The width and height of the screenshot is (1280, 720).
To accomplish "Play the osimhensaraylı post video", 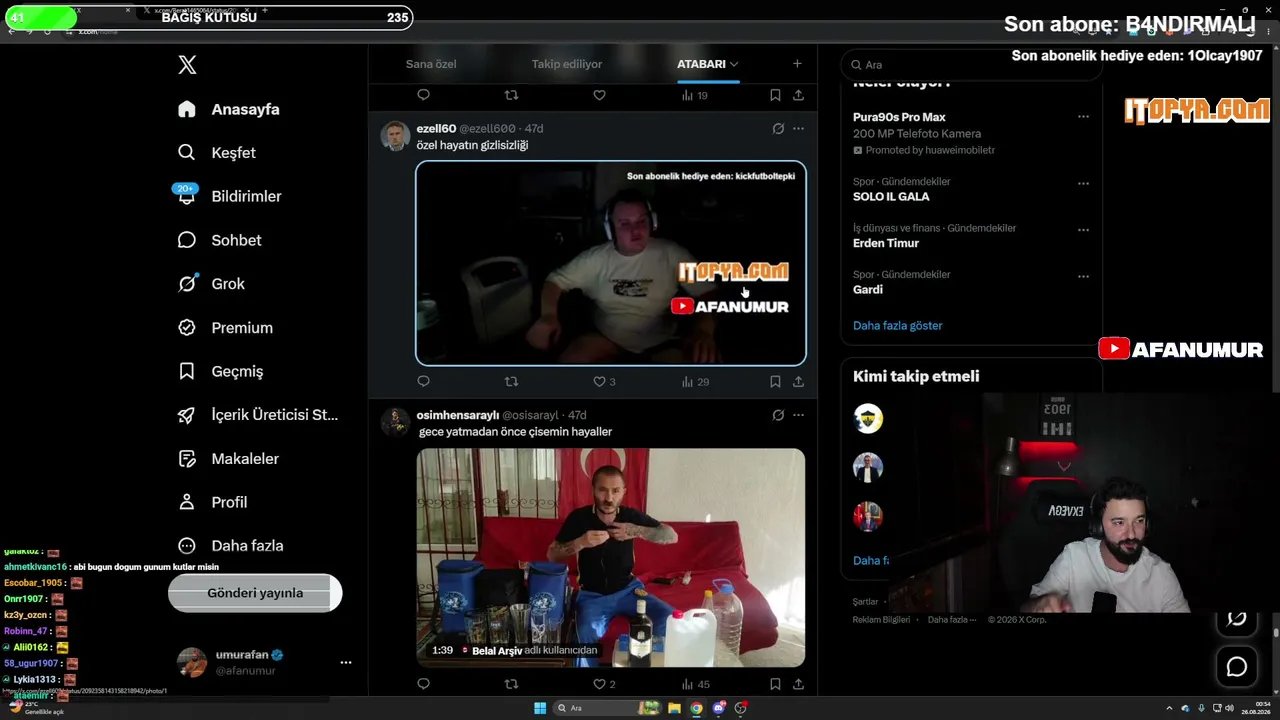I will tap(611, 557).
